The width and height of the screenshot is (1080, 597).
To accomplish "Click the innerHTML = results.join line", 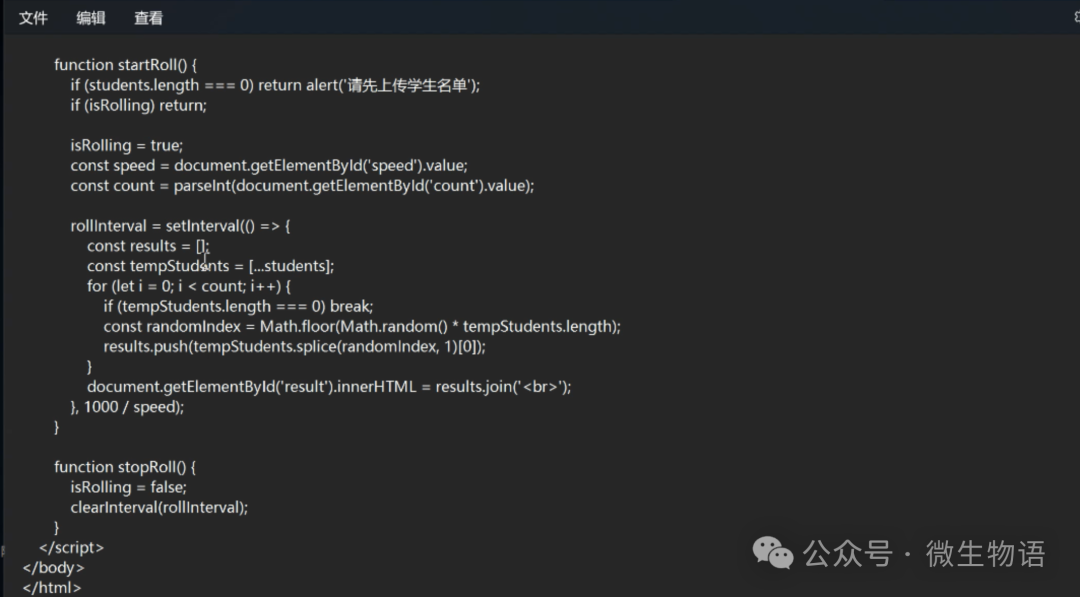I will click(329, 387).
